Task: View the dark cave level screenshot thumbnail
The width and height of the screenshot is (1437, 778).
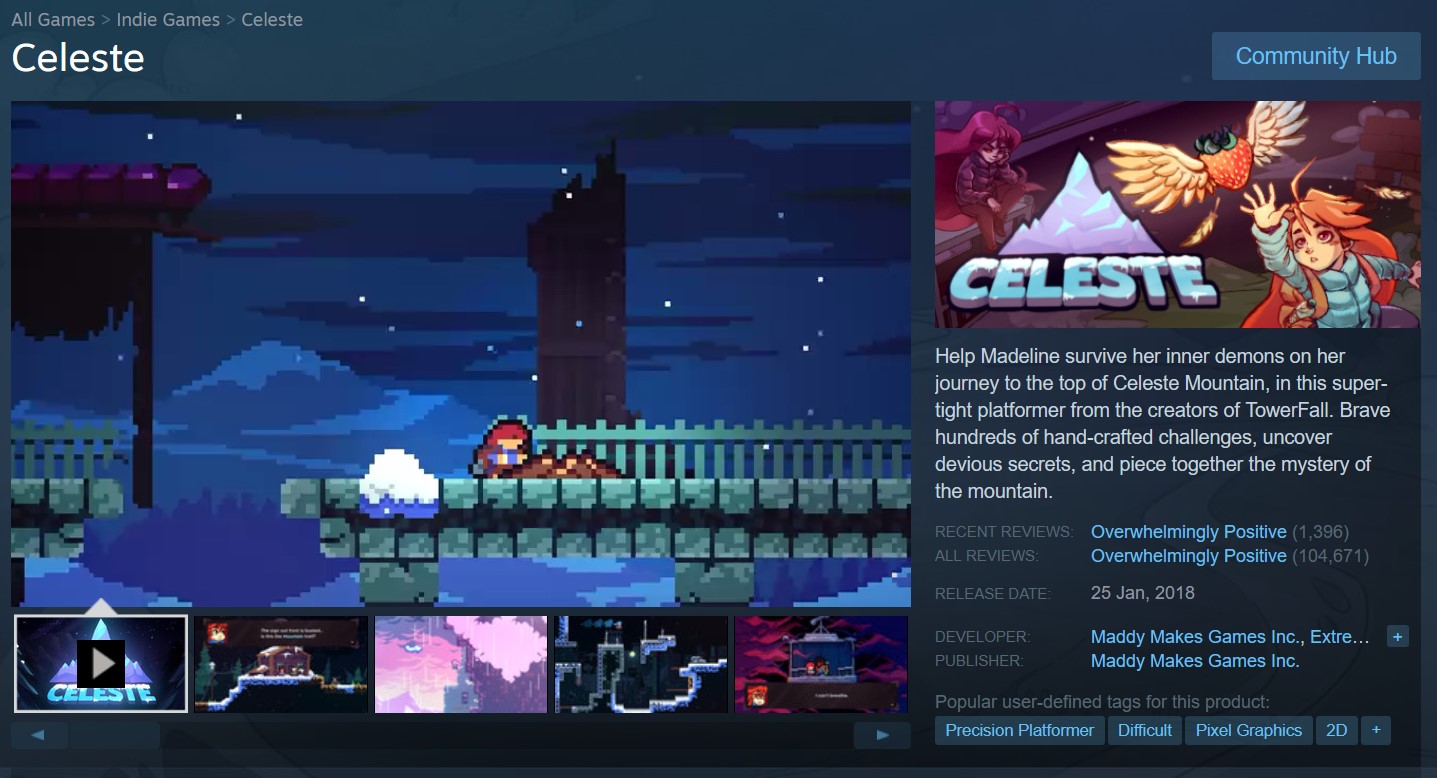Action: pos(641,664)
